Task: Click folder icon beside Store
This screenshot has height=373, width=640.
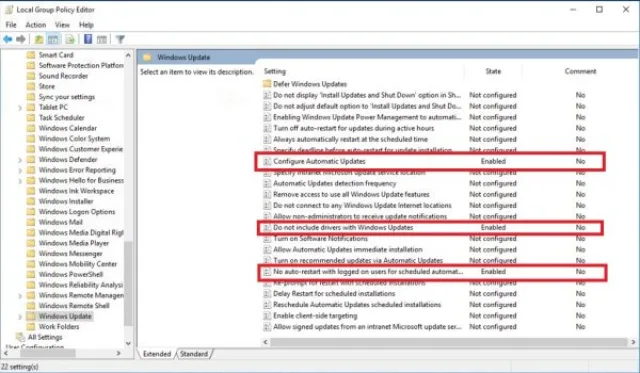Action: tap(31, 86)
